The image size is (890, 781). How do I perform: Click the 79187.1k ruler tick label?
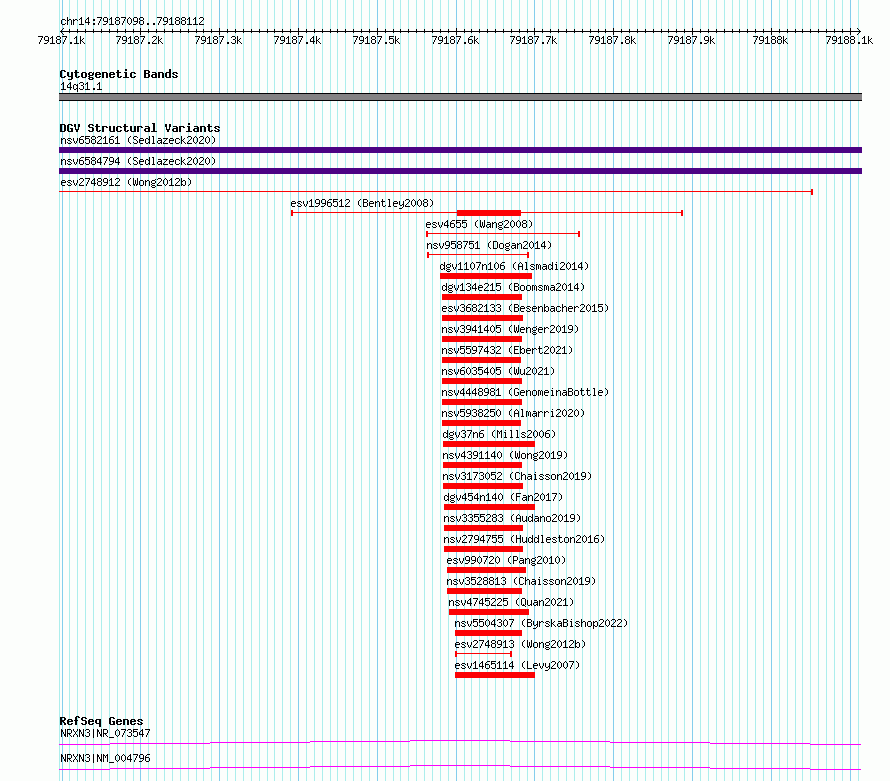click(x=61, y=40)
